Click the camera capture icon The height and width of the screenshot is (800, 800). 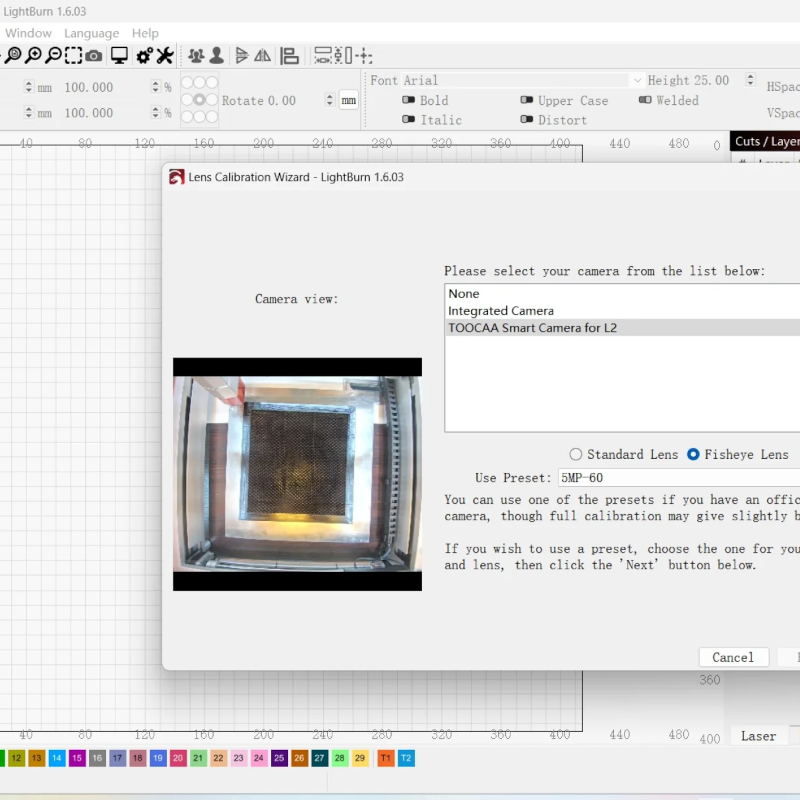pyautogui.click(x=93, y=56)
